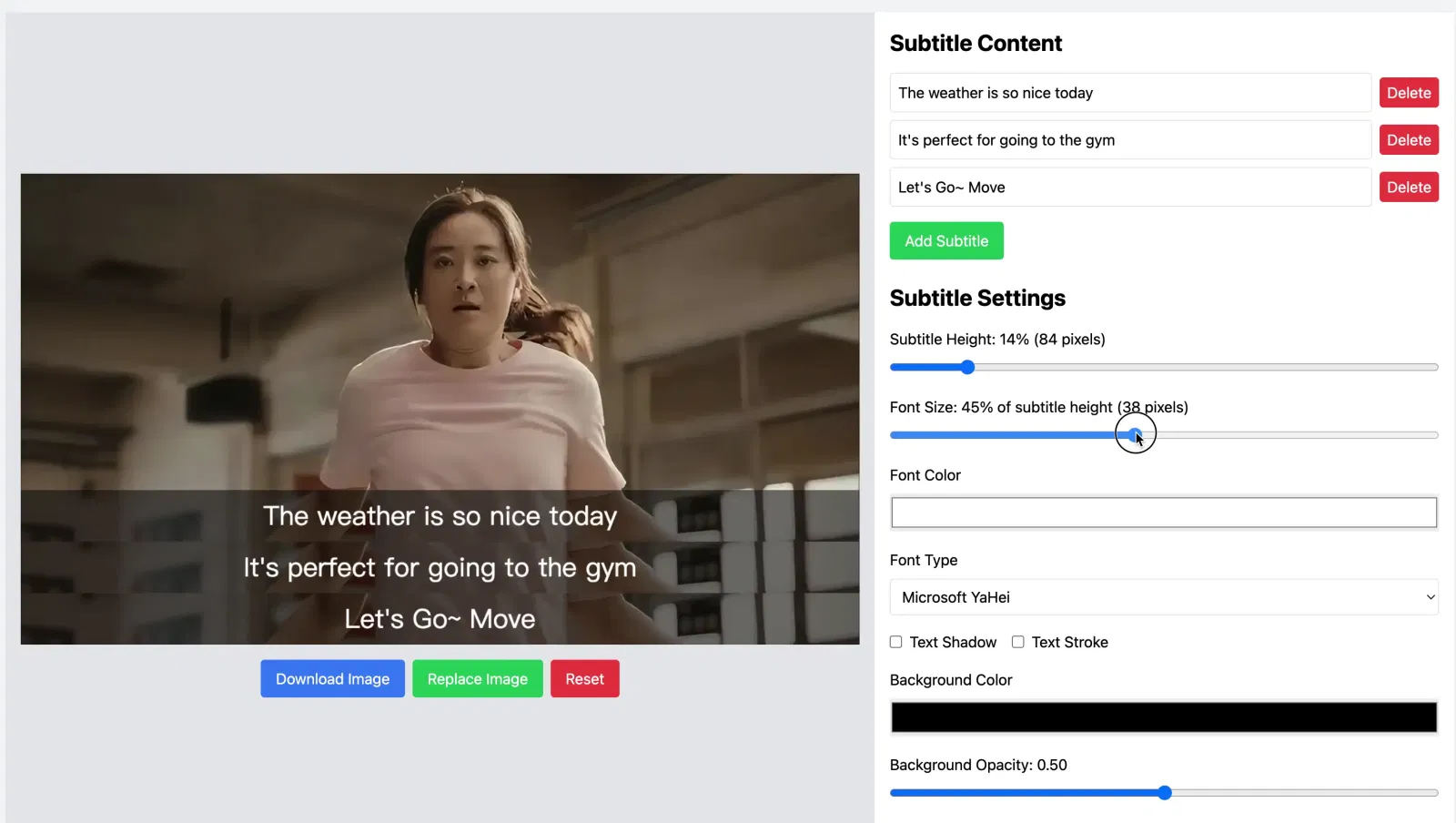Reset the editor with the red button
The image size is (1456, 823).
click(584, 679)
